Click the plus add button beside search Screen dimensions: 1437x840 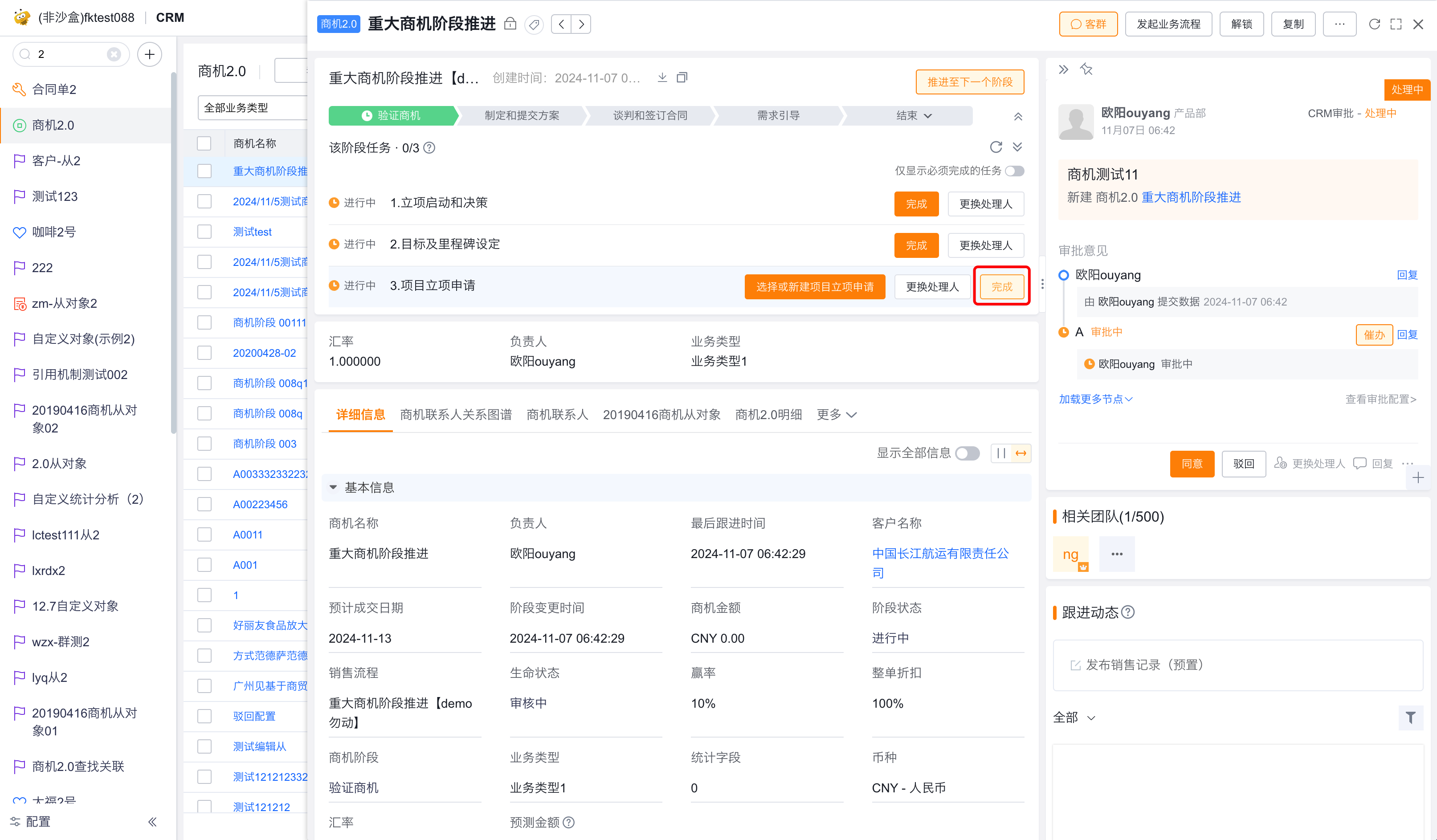click(x=149, y=54)
